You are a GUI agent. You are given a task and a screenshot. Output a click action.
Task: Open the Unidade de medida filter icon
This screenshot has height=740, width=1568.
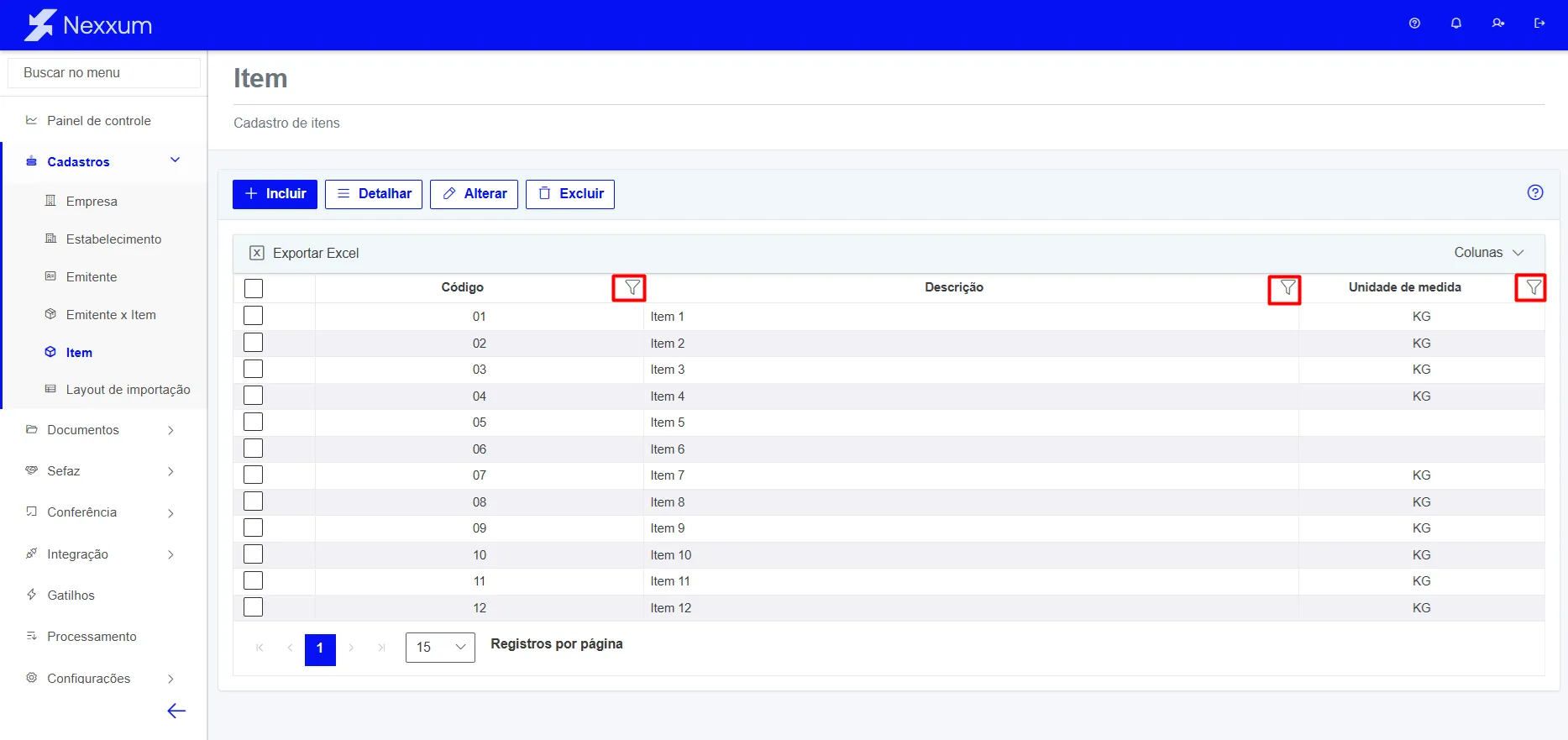point(1533,288)
